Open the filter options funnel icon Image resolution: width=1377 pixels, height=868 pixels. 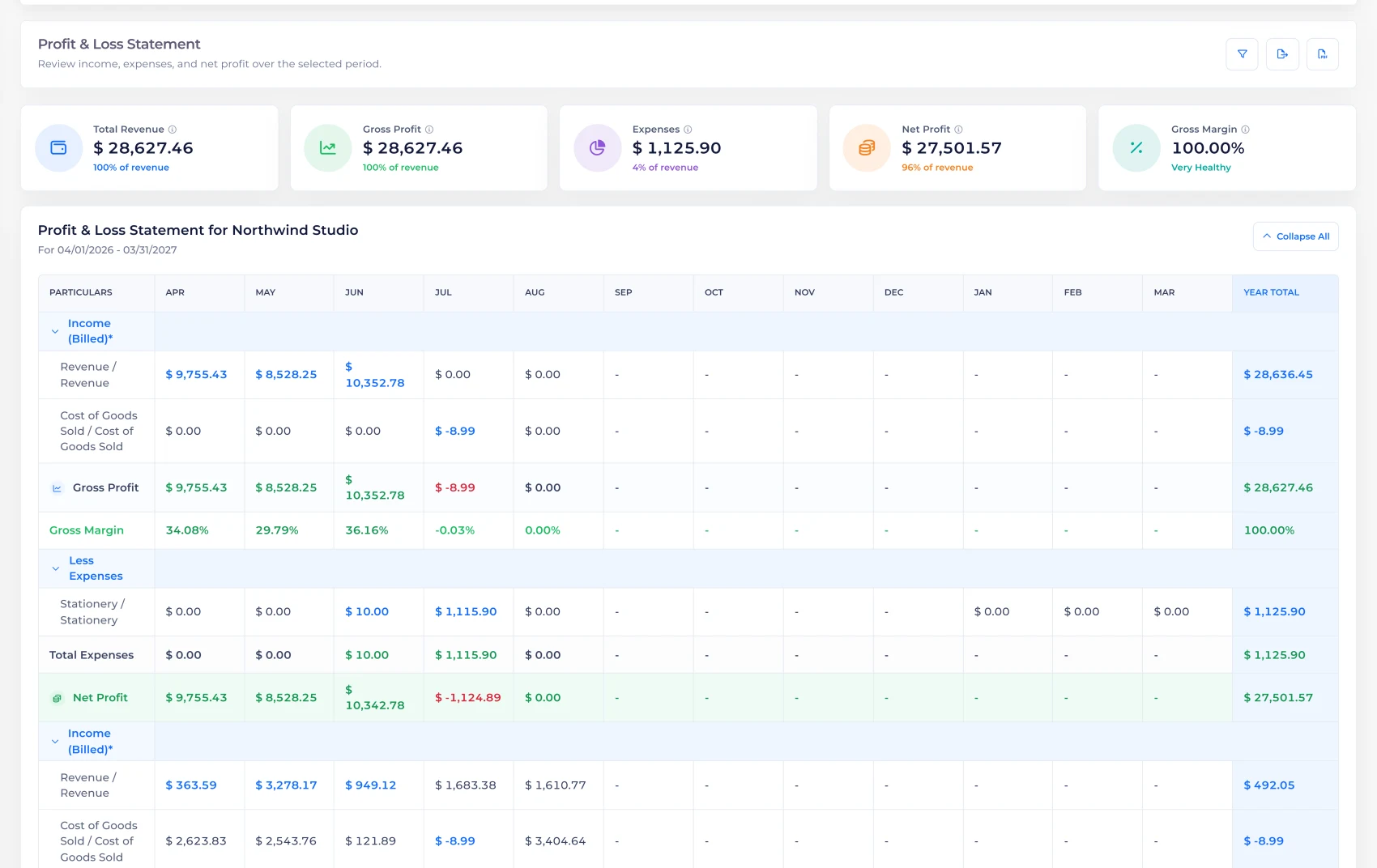1242,54
